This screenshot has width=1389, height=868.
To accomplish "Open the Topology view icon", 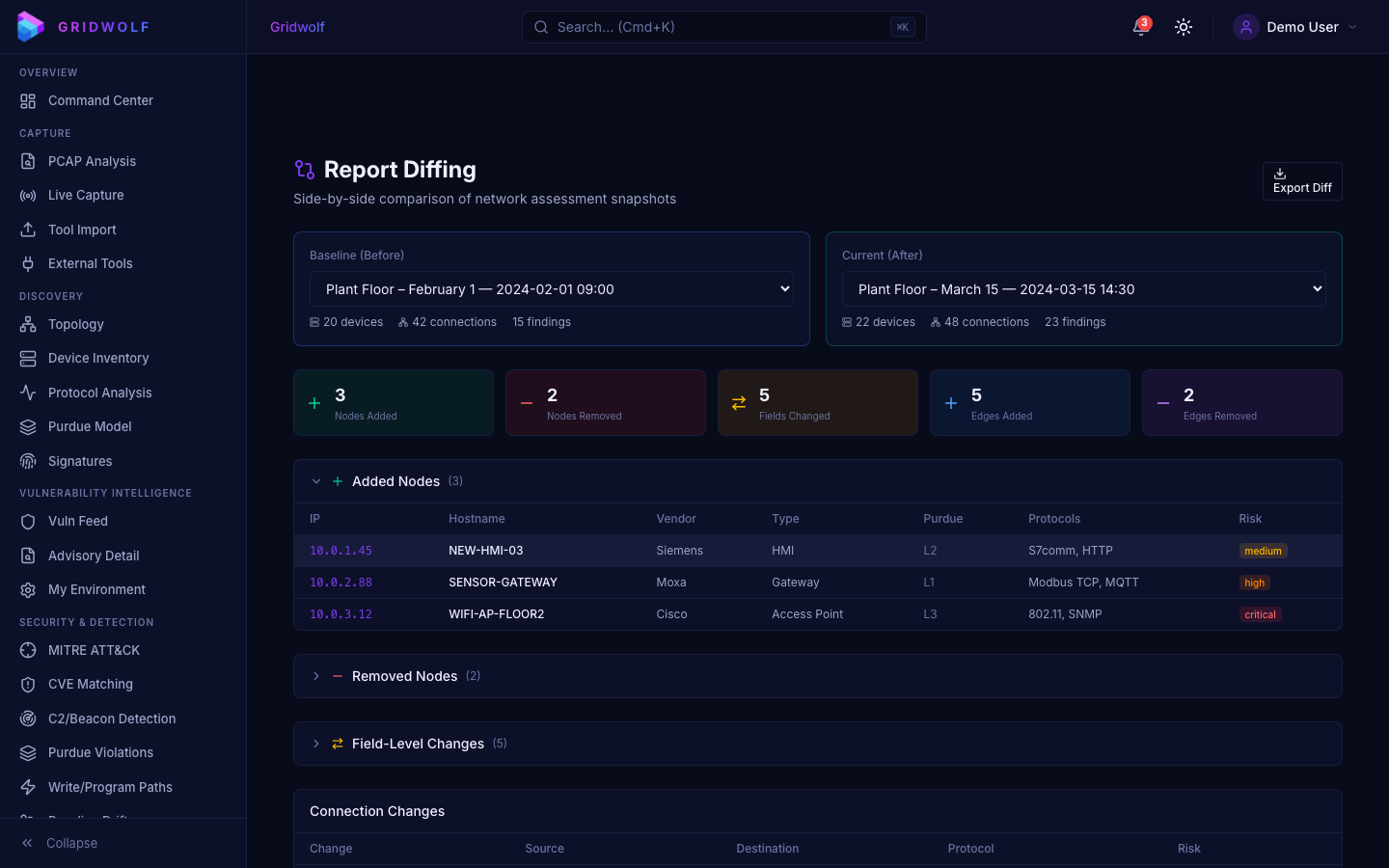I will (28, 324).
